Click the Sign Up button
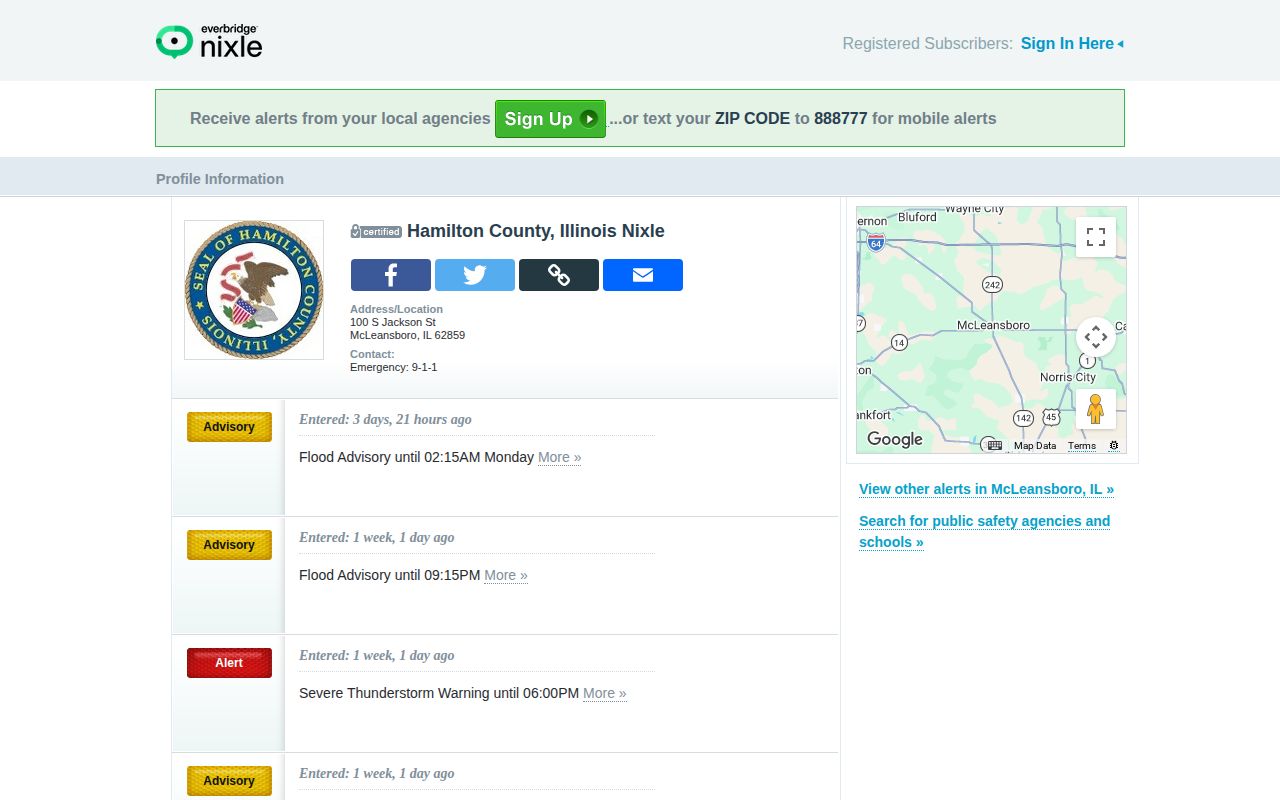1280x800 pixels. [550, 119]
